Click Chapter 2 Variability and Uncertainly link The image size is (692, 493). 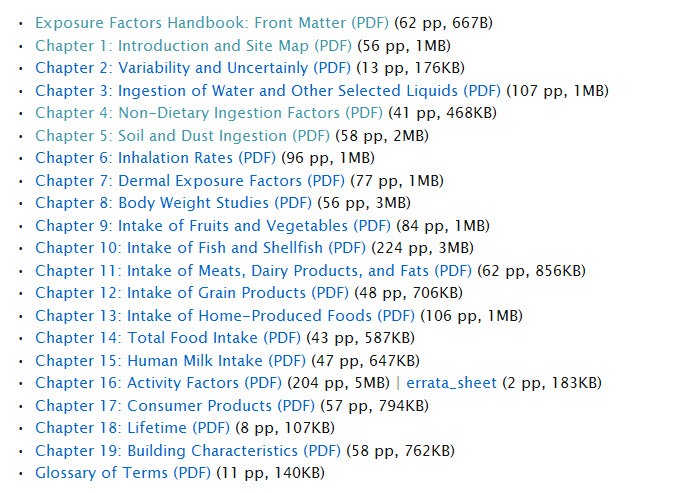tap(192, 68)
